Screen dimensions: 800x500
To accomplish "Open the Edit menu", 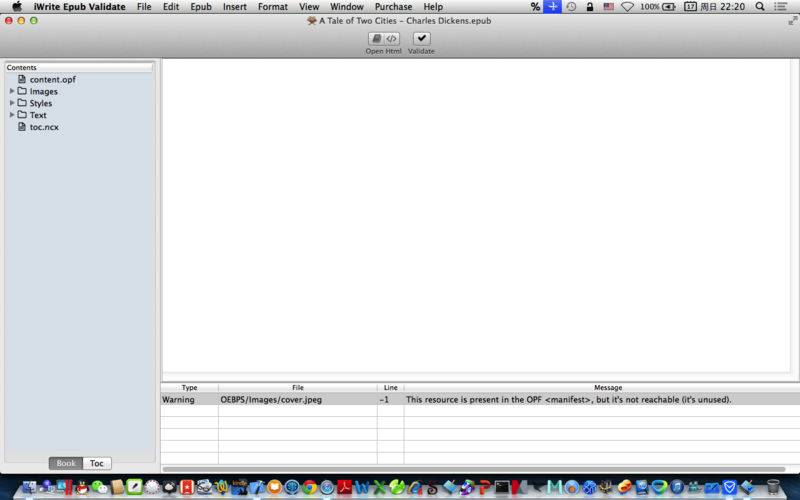I will [171, 7].
